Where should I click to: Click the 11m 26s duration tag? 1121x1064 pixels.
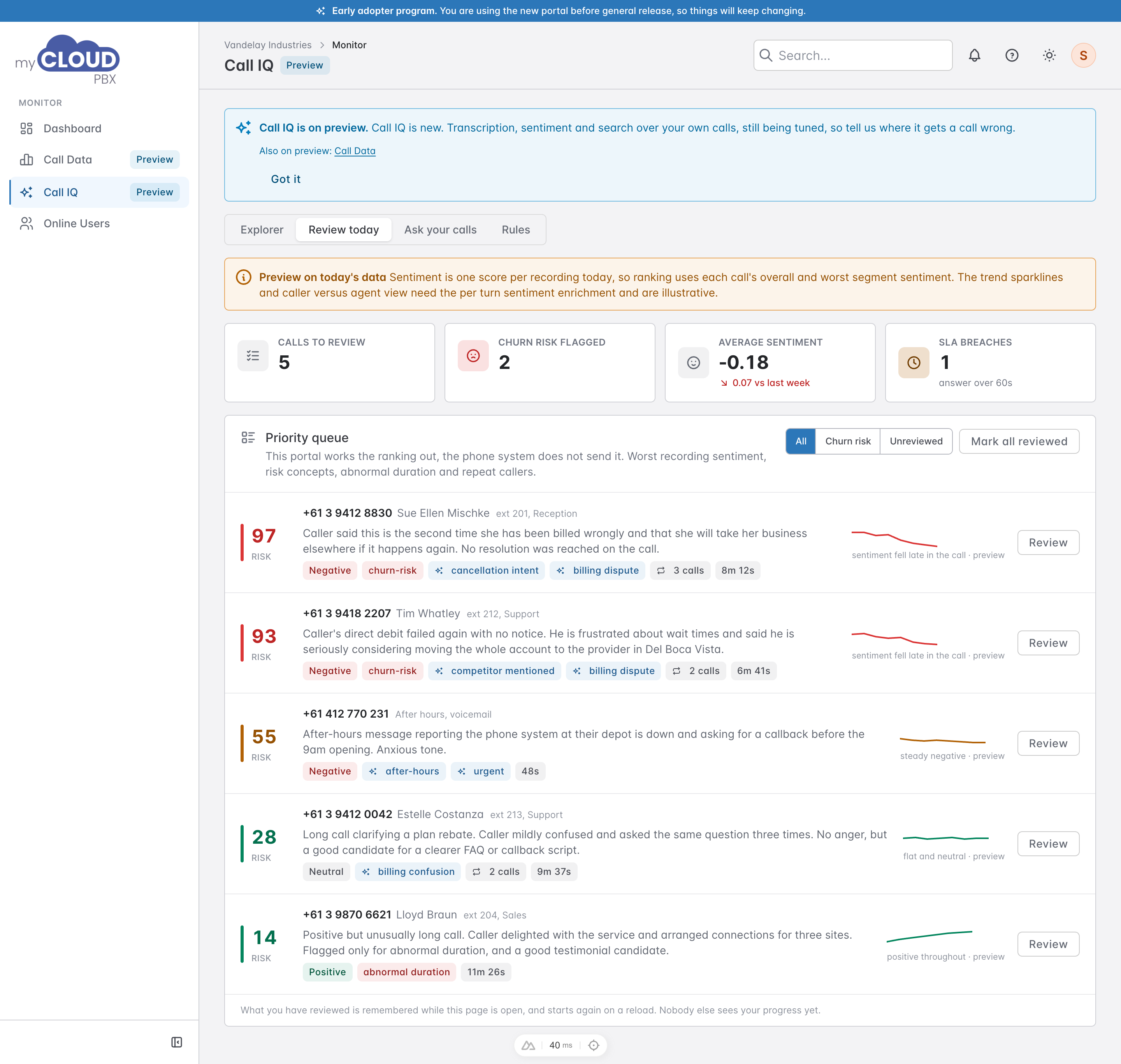486,972
